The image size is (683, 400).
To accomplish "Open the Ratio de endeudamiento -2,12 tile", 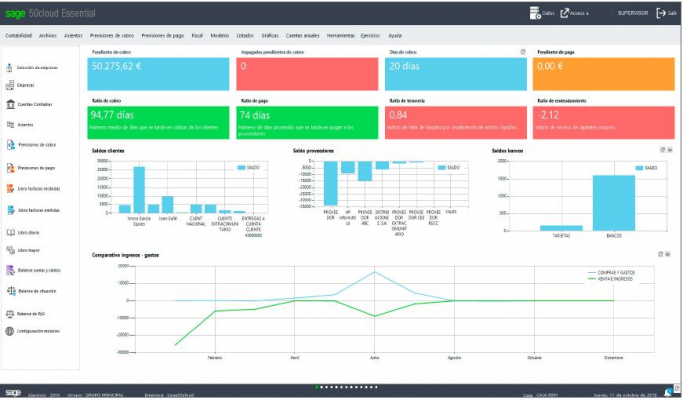I will pyautogui.click(x=604, y=123).
